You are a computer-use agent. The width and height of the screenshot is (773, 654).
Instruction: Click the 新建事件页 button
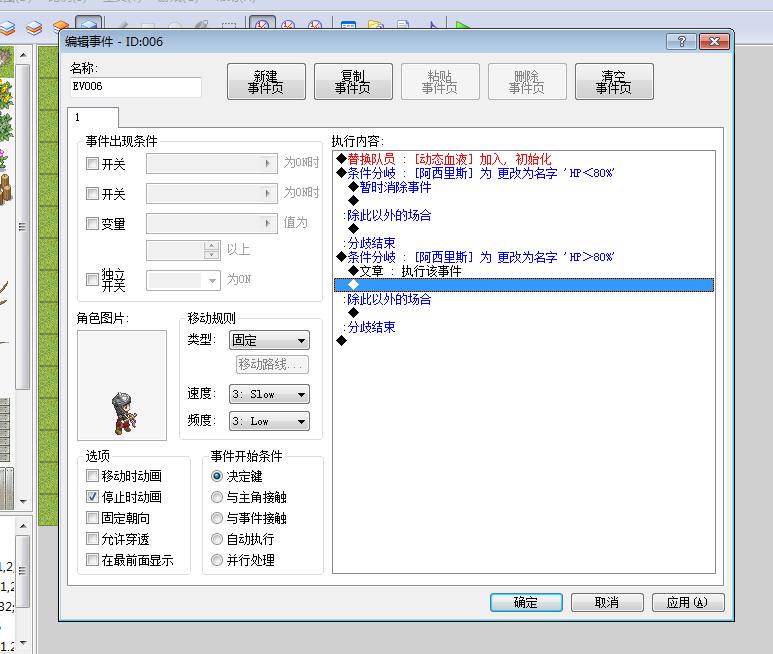(266, 82)
